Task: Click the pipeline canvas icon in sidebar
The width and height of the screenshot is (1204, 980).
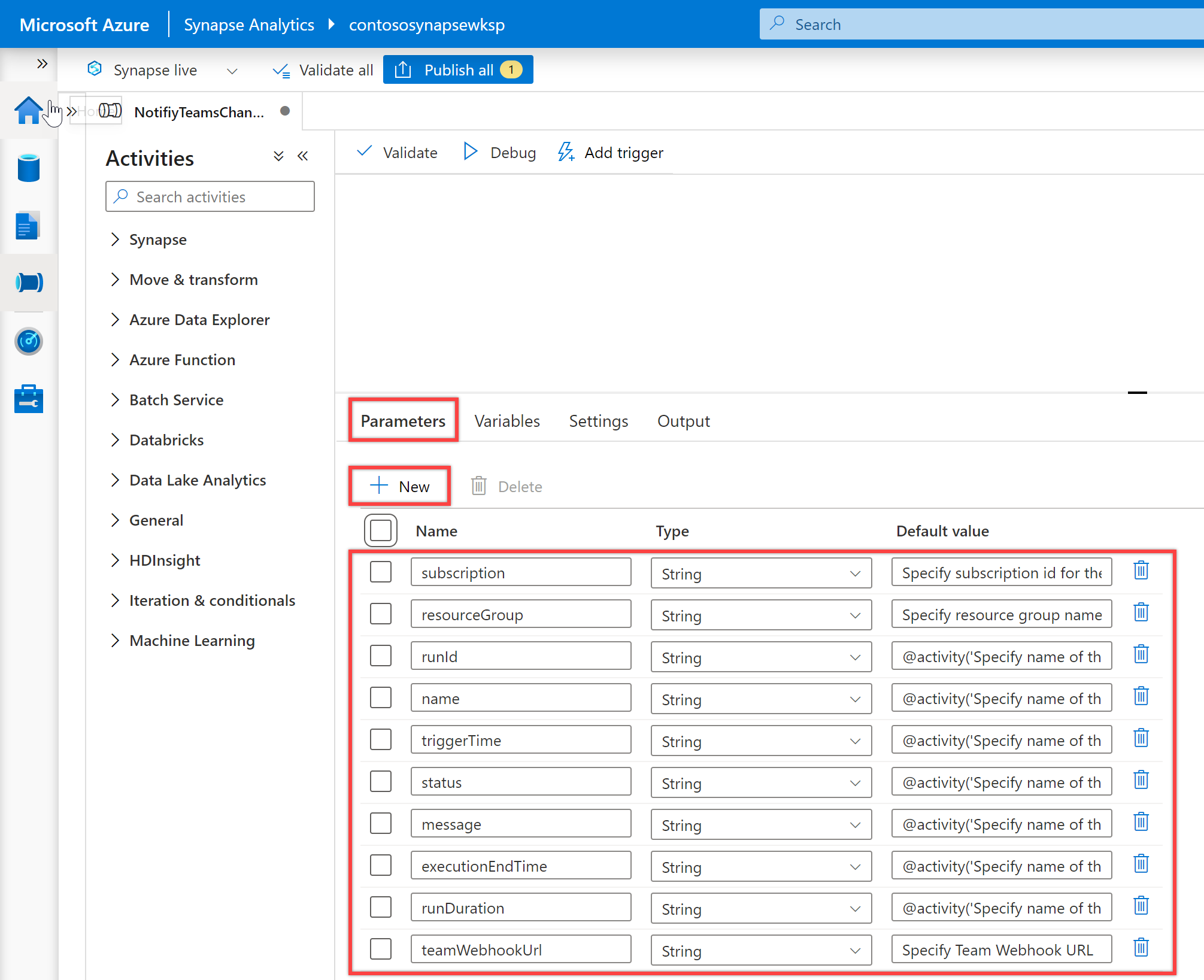Action: point(28,283)
